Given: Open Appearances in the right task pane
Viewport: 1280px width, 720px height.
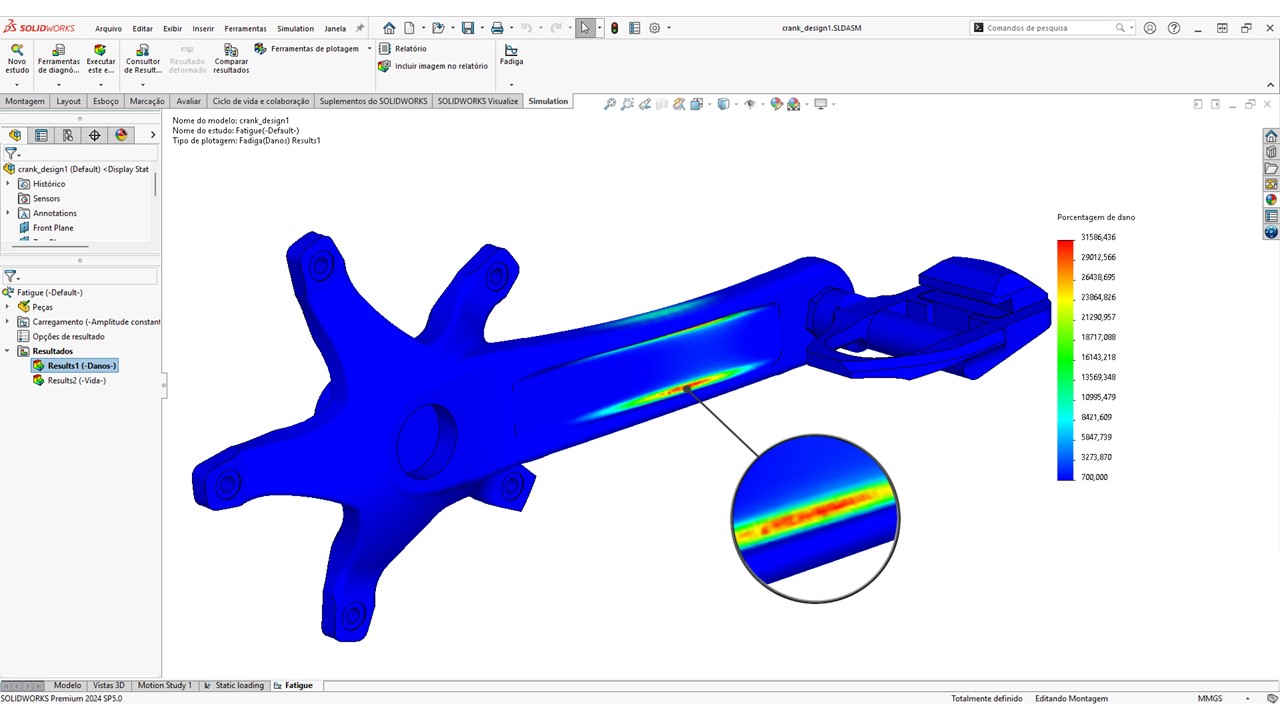Looking at the screenshot, I should pyautogui.click(x=1271, y=200).
